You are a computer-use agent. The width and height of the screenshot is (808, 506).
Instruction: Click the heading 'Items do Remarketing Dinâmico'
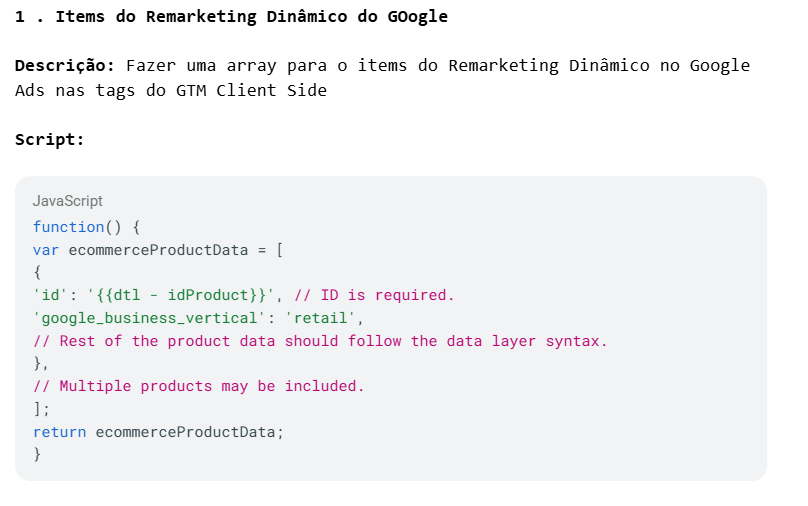pos(201,17)
